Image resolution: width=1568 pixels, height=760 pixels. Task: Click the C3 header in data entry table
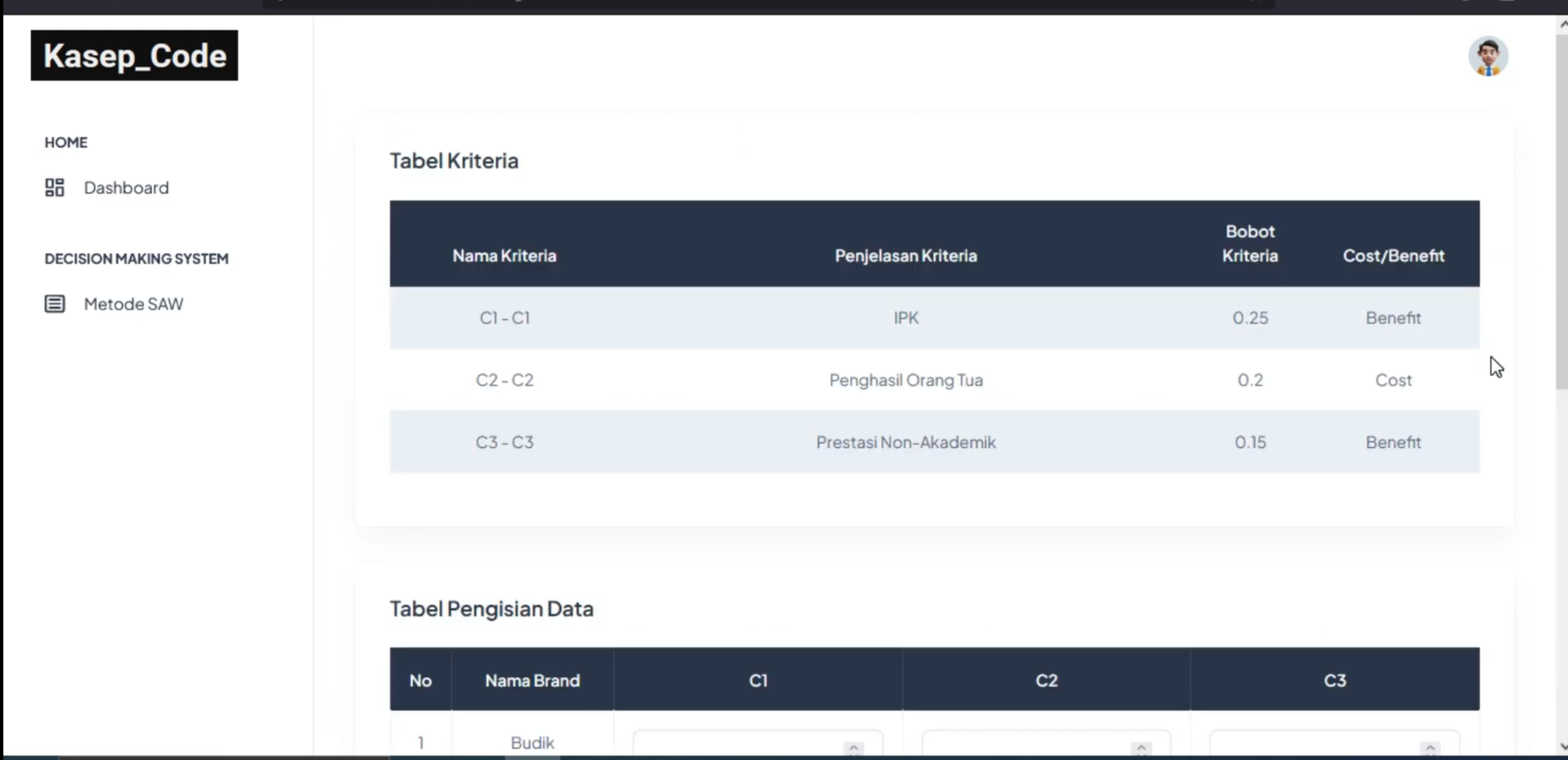1334,680
